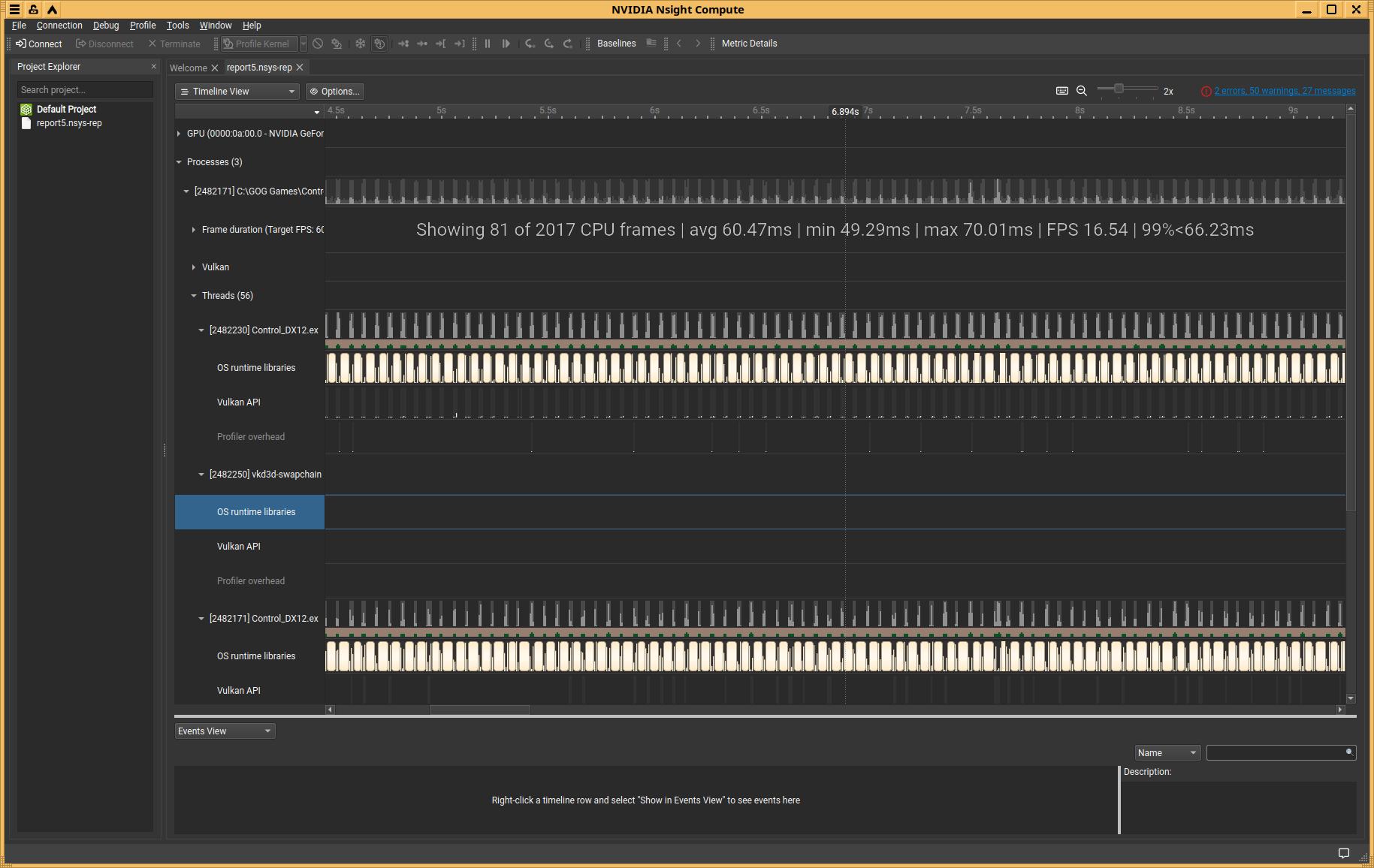Expand the Vulkan row
1374x868 pixels.
click(194, 267)
